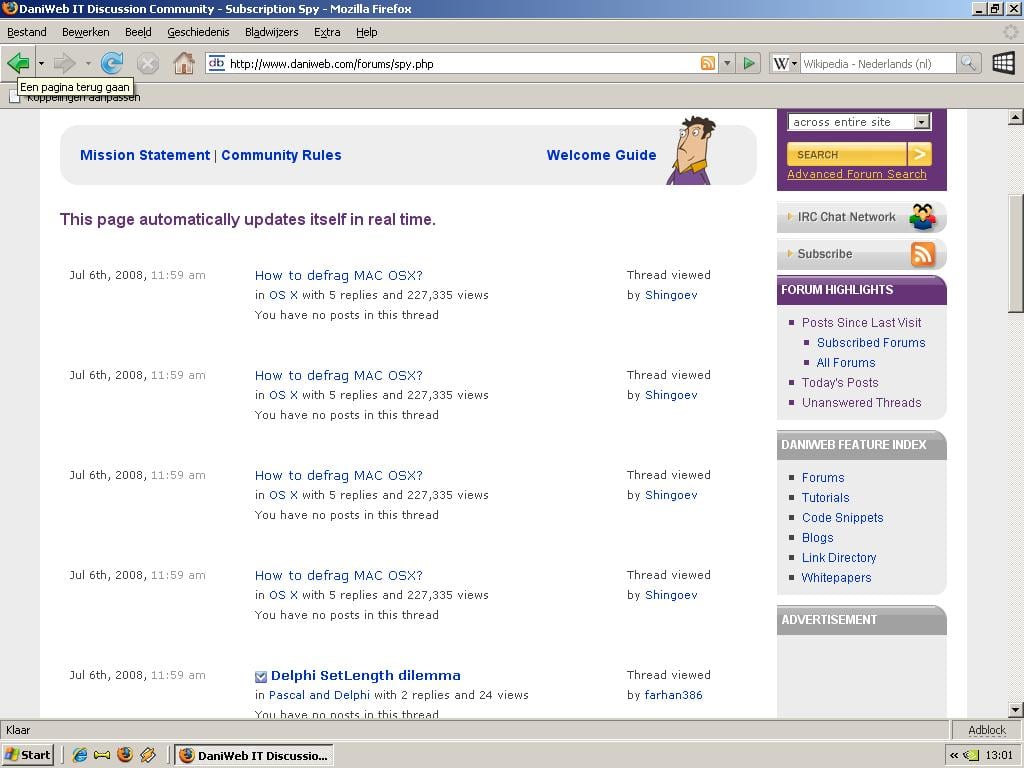Open the Pascal and Delphi forum link
The width and height of the screenshot is (1024, 768).
click(x=319, y=696)
